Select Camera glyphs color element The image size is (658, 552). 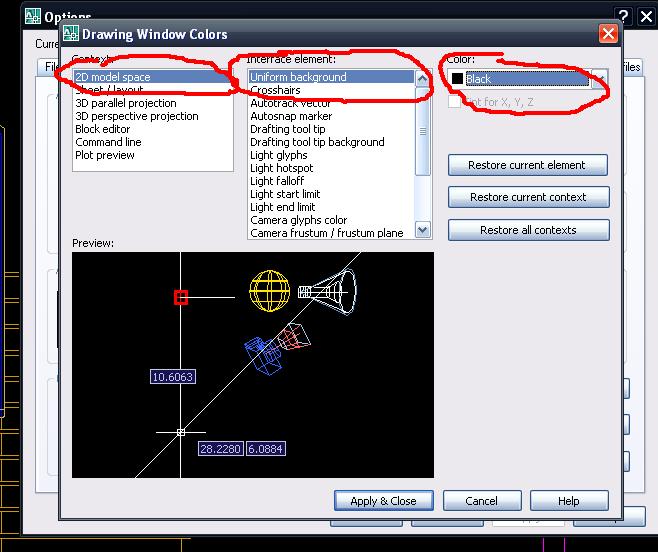331,220
